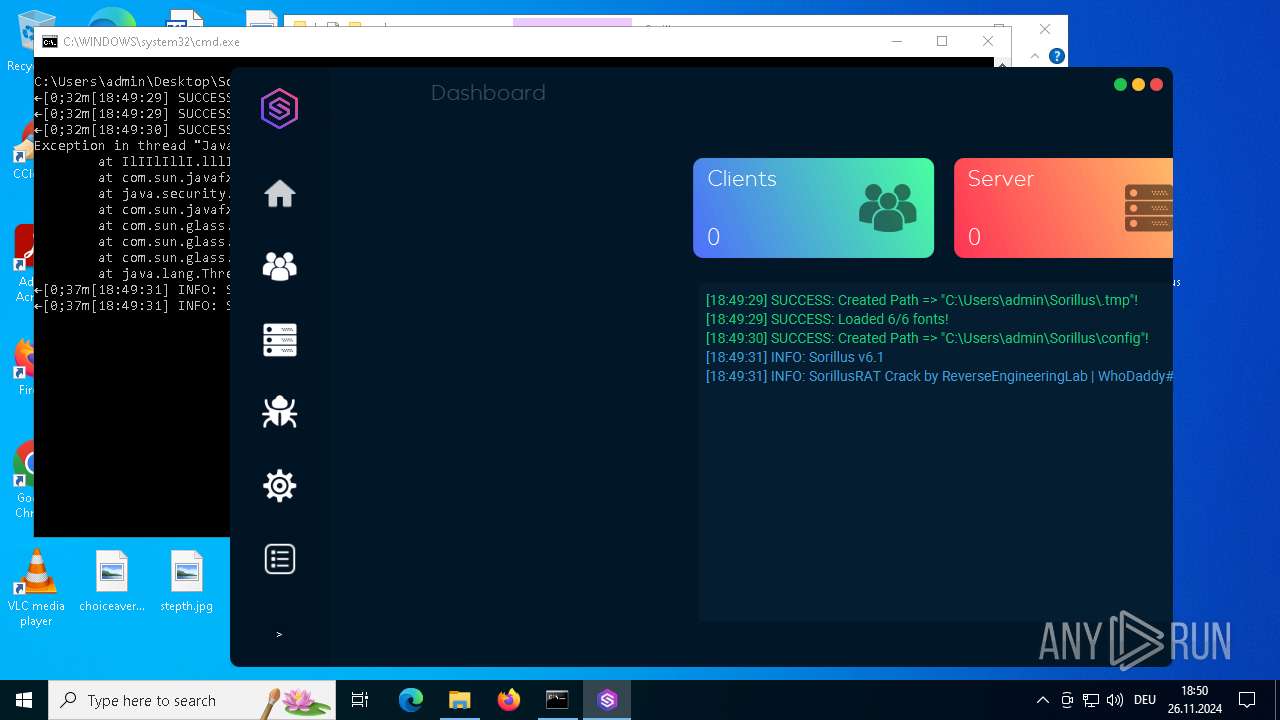Image resolution: width=1280 pixels, height=720 pixels.
Task: Click the Sorillus logo in sidebar
Action: click(x=280, y=108)
